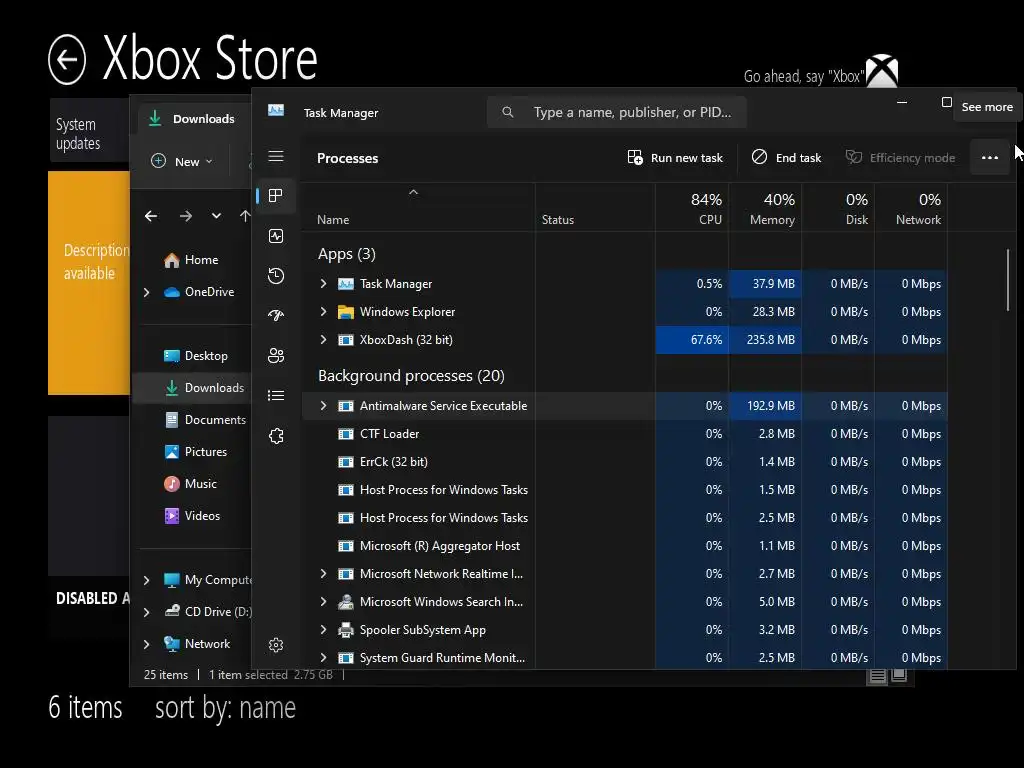Viewport: 1024px width, 768px height.
Task: Open Details page icon in sidebar
Action: tap(276, 396)
